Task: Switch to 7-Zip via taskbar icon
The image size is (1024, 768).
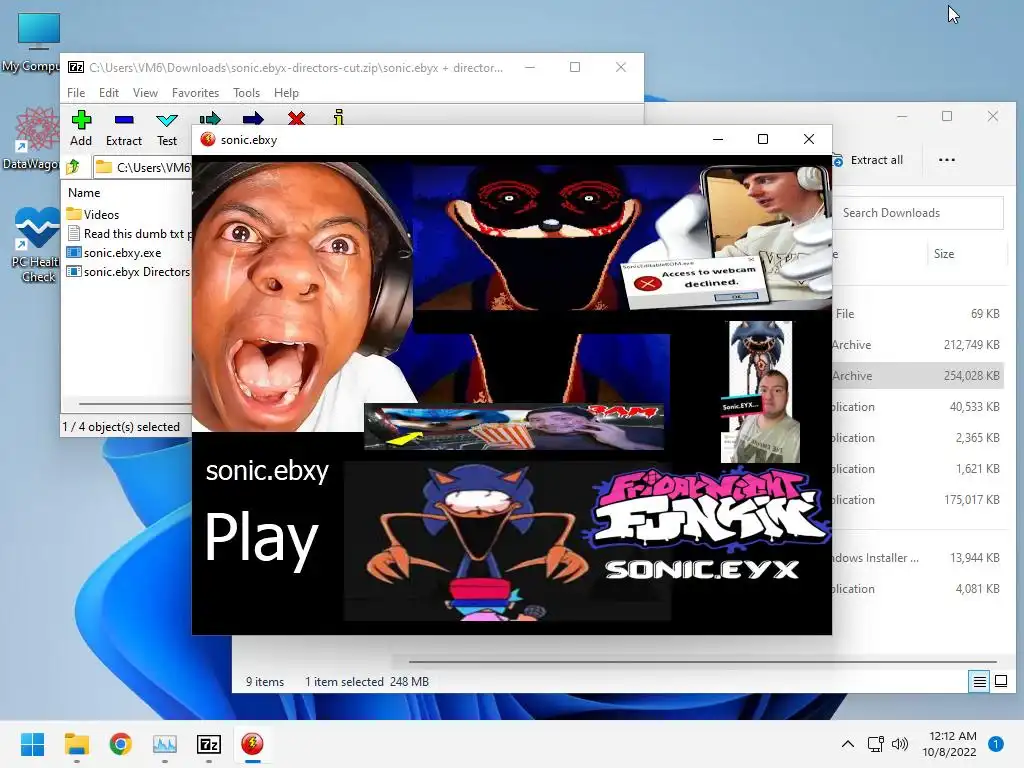Action: pyautogui.click(x=208, y=744)
